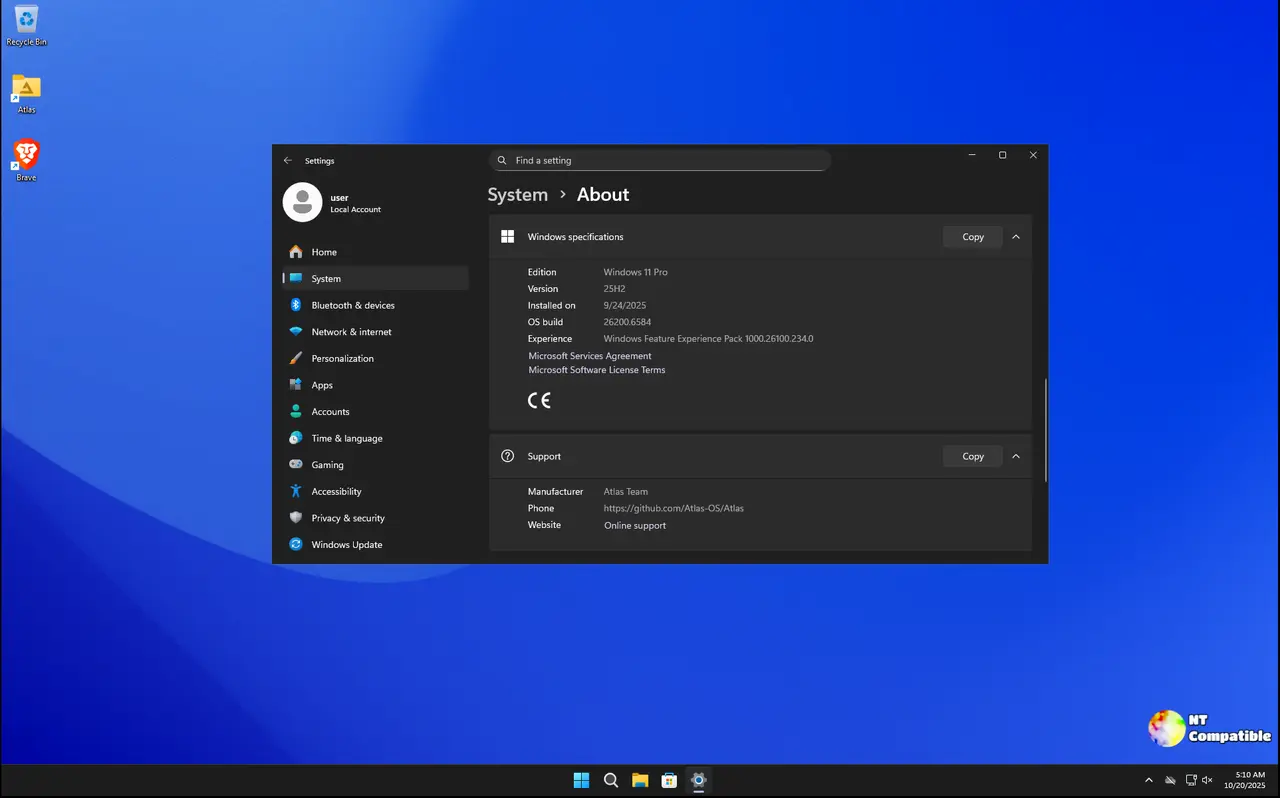Image resolution: width=1280 pixels, height=798 pixels.
Task: Open the Gaming settings page
Action: coord(327,465)
